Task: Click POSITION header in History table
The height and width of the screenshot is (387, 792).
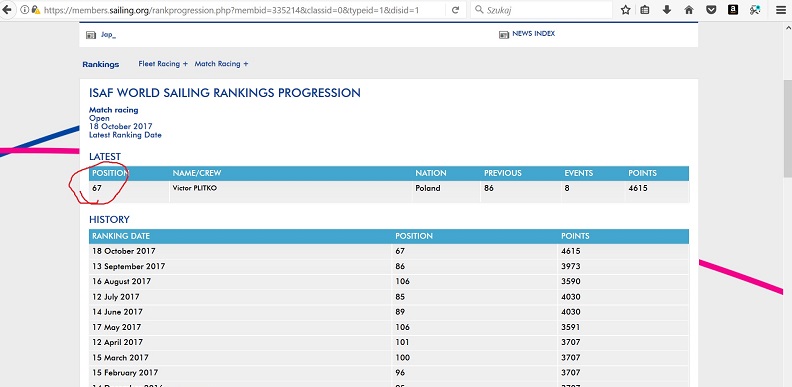Action: [x=414, y=236]
